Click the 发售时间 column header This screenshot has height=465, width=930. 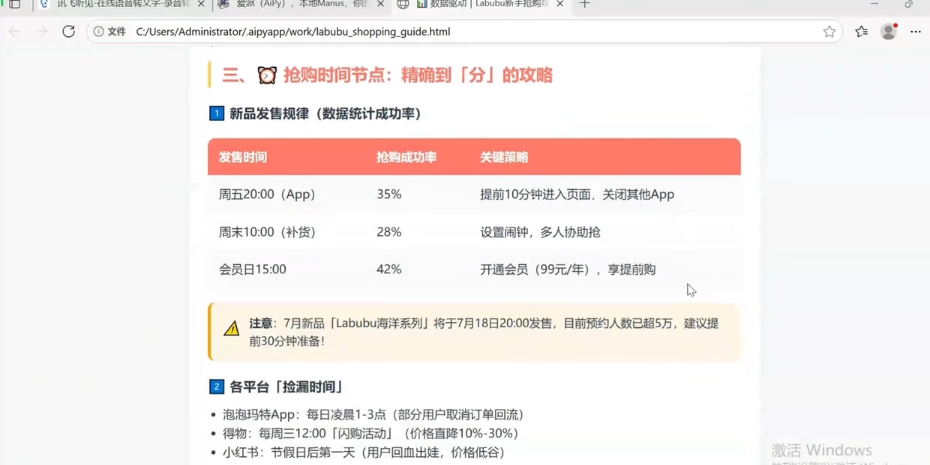[243, 157]
